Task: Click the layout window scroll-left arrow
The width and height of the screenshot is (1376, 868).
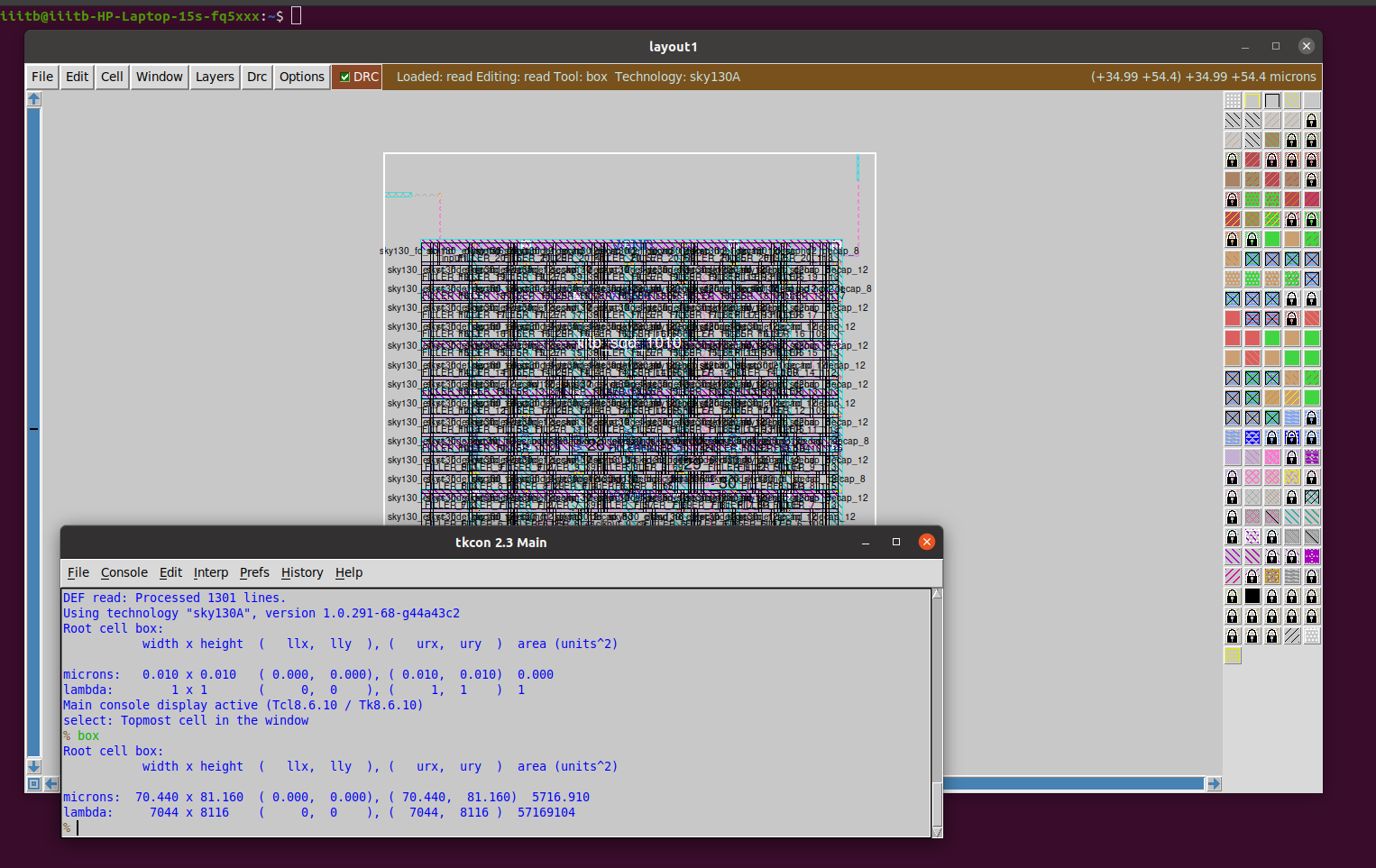Action: tap(51, 784)
